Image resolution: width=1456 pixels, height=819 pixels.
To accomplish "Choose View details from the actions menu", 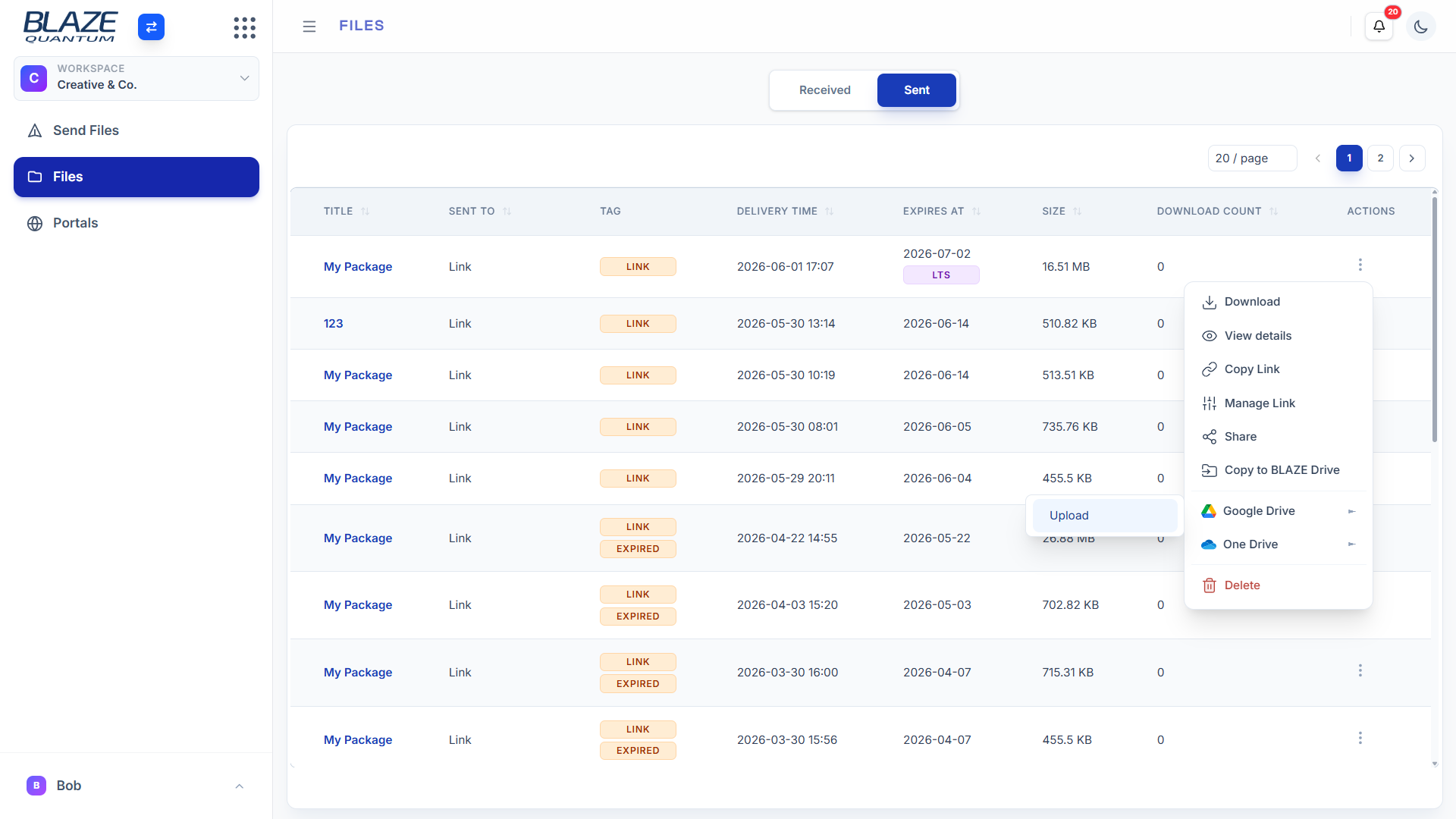I will click(1279, 336).
